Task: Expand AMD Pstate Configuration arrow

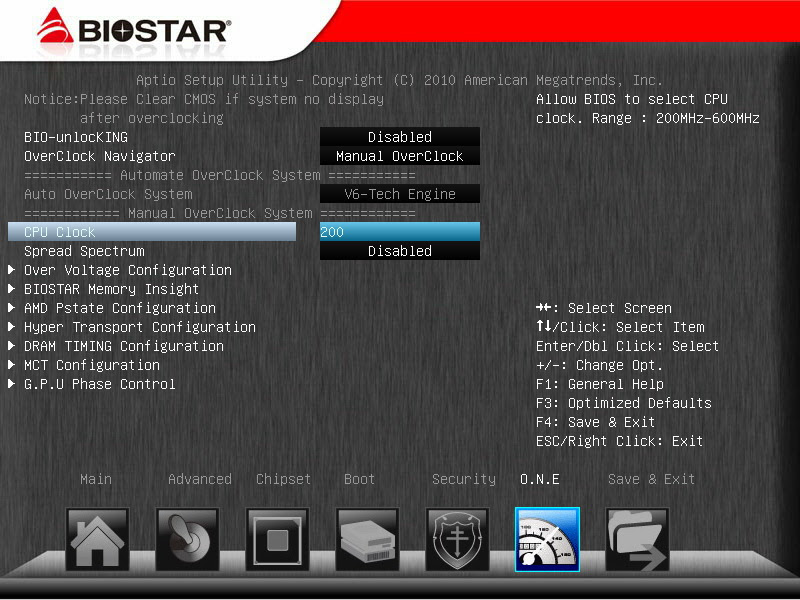Action: (x=11, y=308)
